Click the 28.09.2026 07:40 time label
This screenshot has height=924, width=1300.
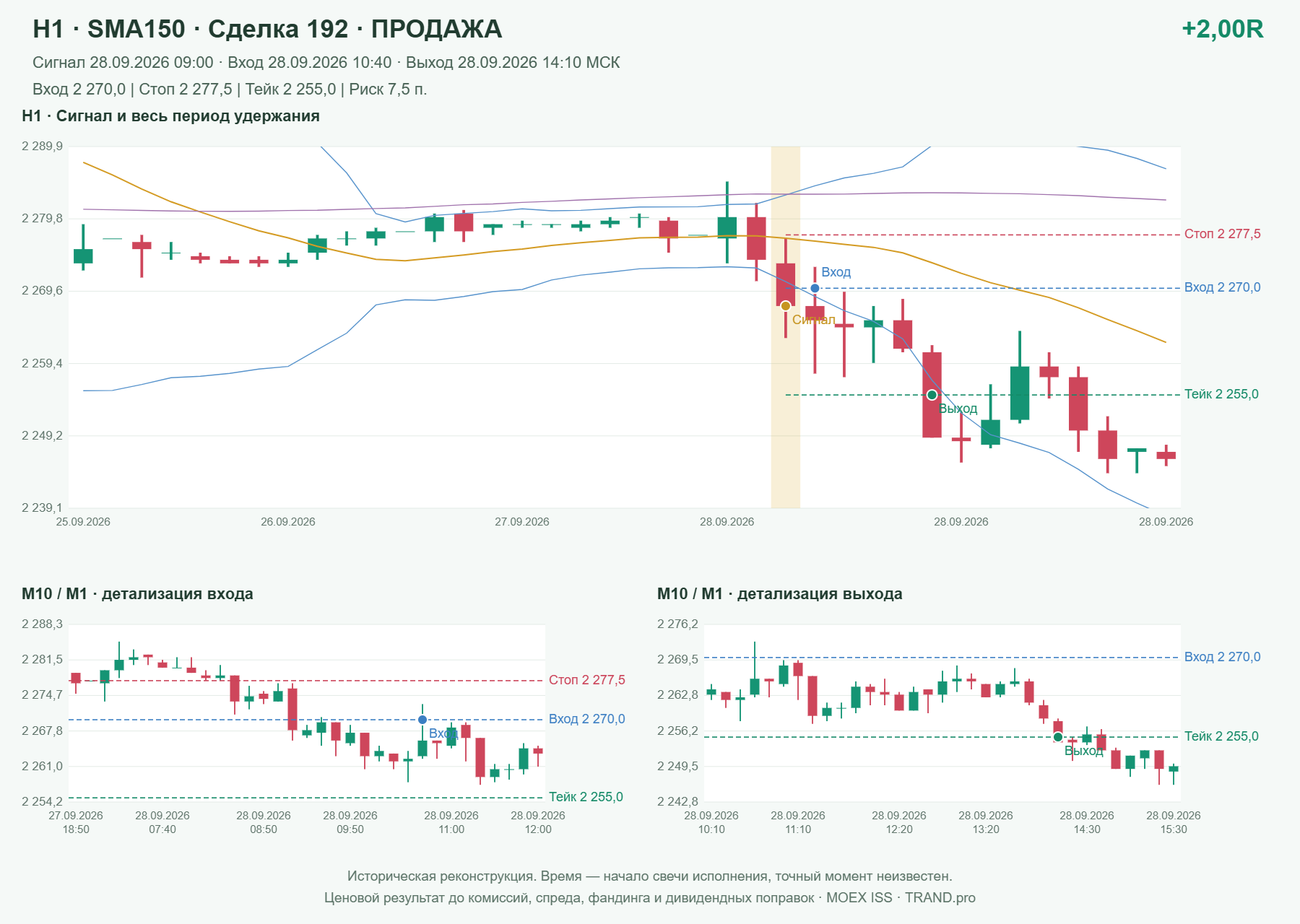(162, 822)
